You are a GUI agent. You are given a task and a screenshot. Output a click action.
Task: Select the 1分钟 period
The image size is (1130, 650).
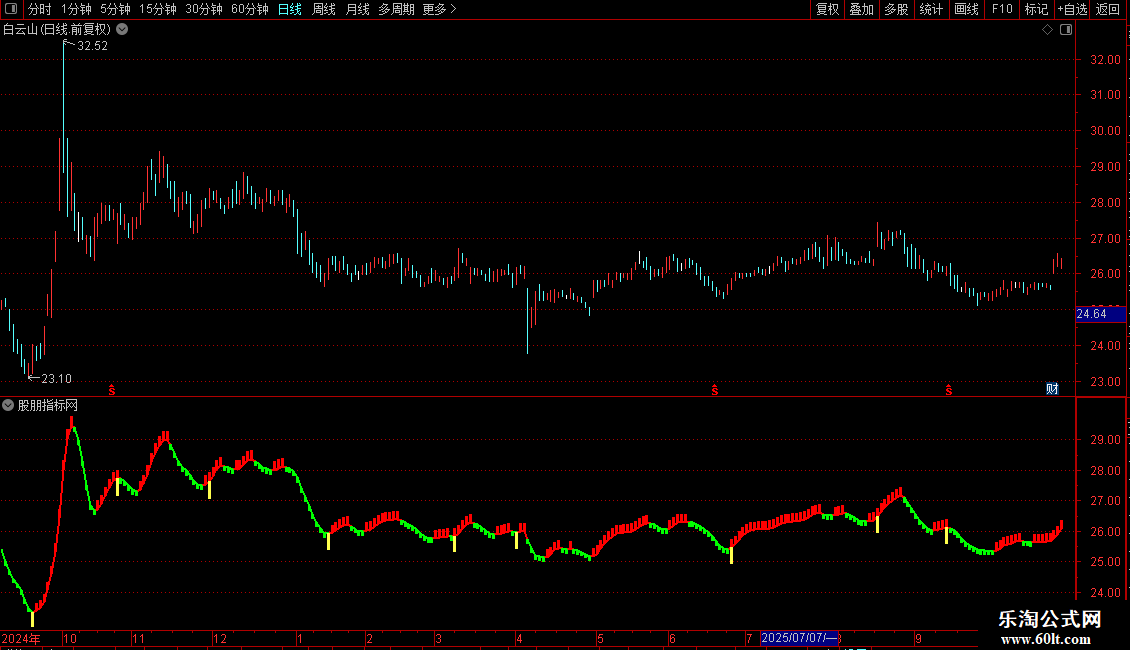pyautogui.click(x=76, y=9)
